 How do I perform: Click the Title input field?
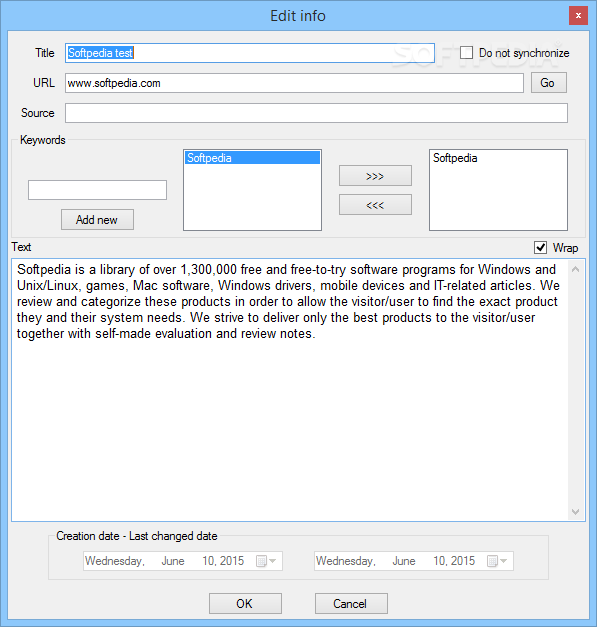[x=250, y=53]
